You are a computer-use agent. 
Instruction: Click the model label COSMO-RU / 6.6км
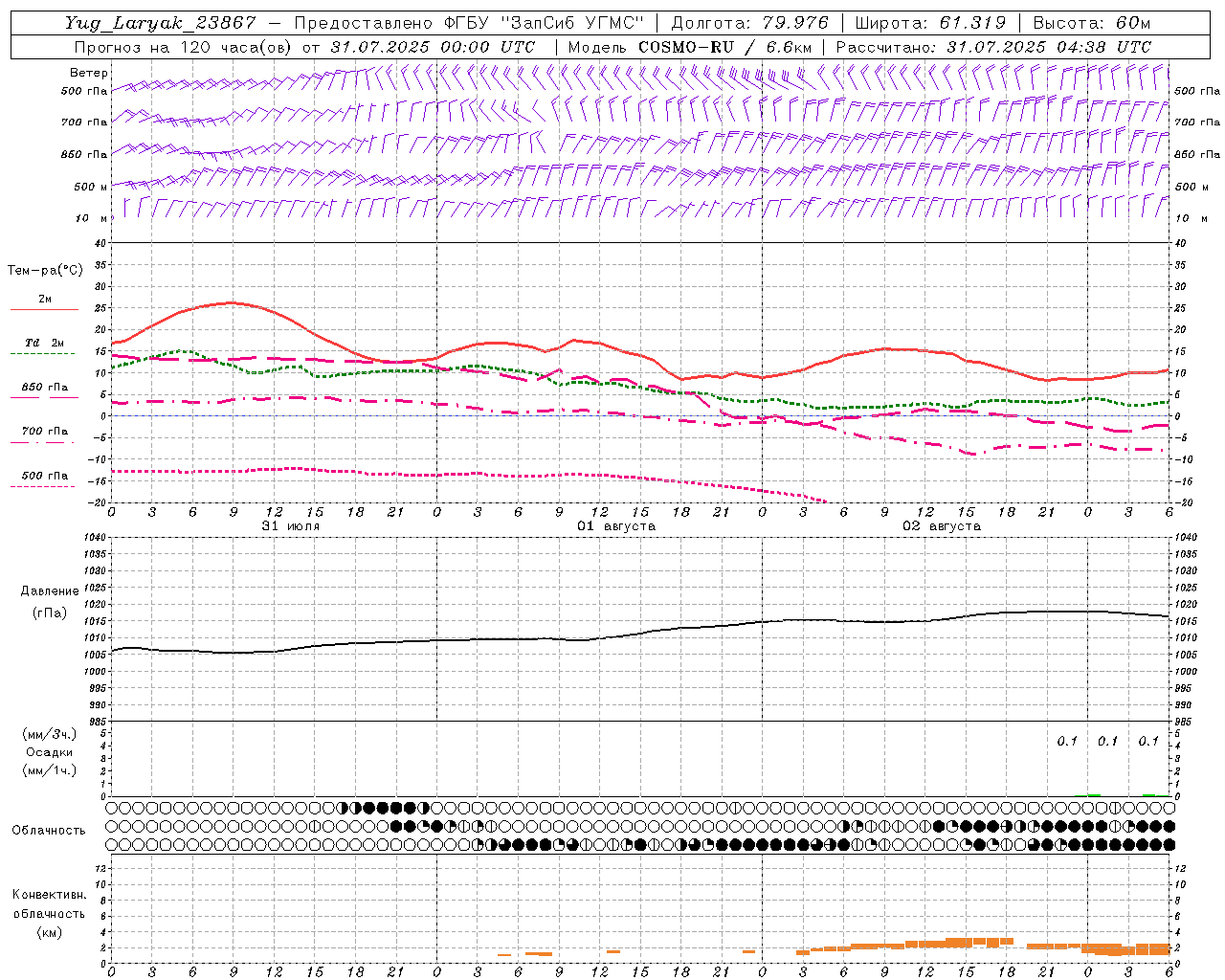coord(724,47)
